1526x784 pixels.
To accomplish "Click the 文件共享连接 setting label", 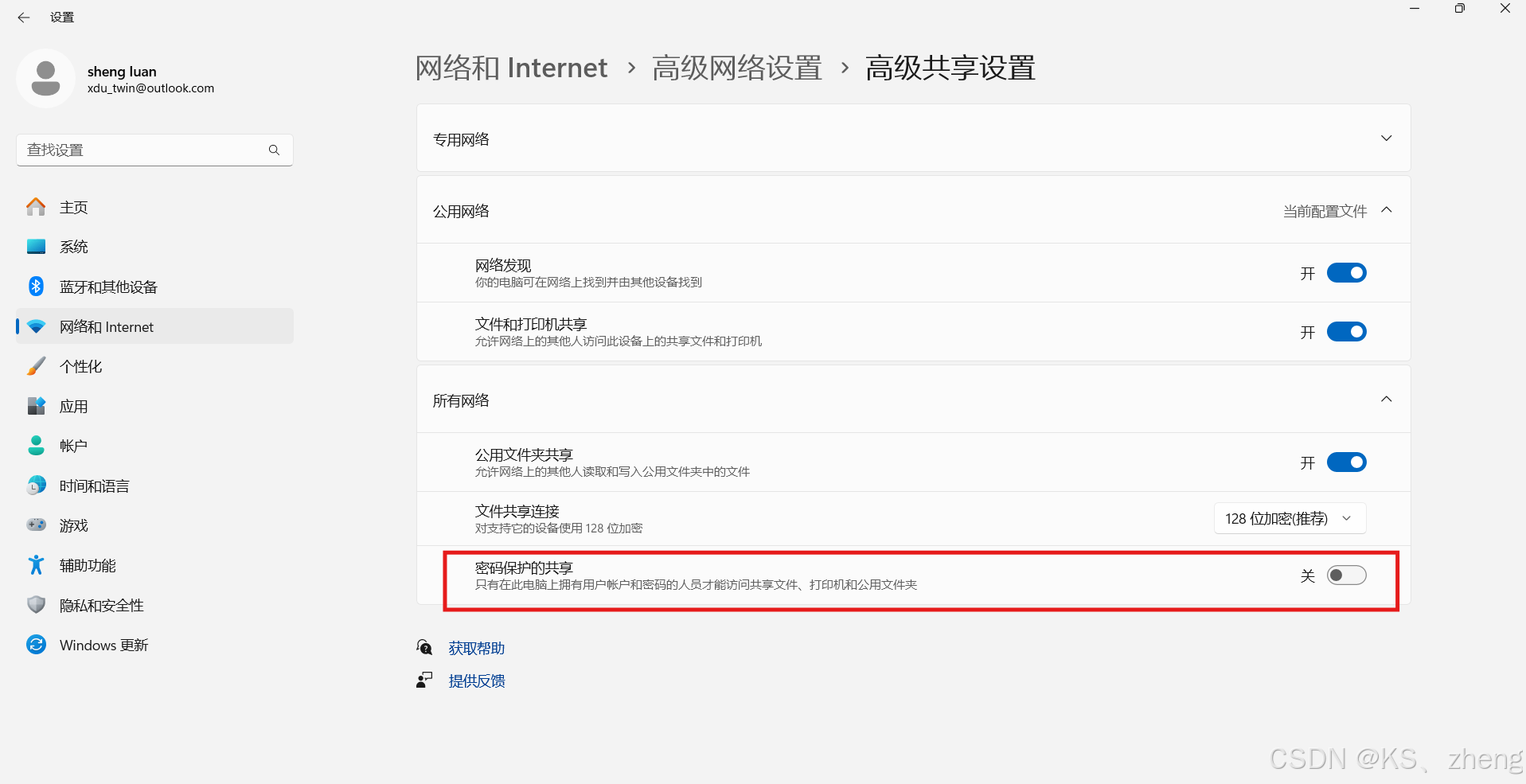I will [x=517, y=511].
